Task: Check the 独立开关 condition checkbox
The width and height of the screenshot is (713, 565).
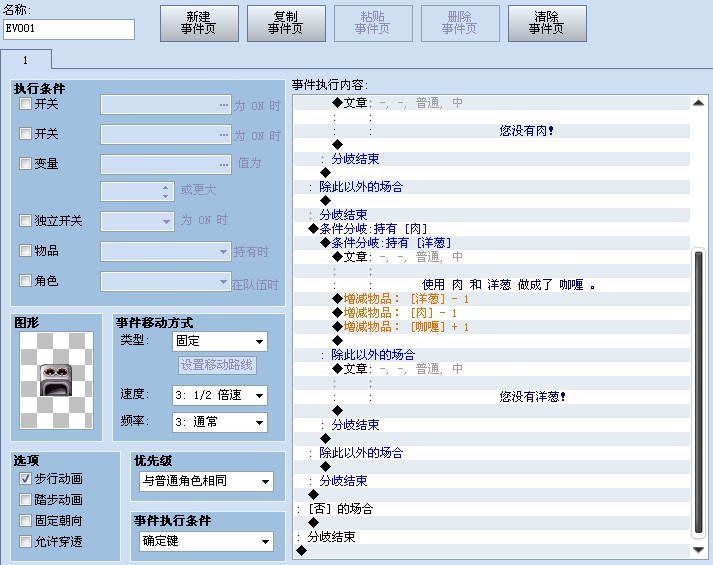Action: coord(25,220)
